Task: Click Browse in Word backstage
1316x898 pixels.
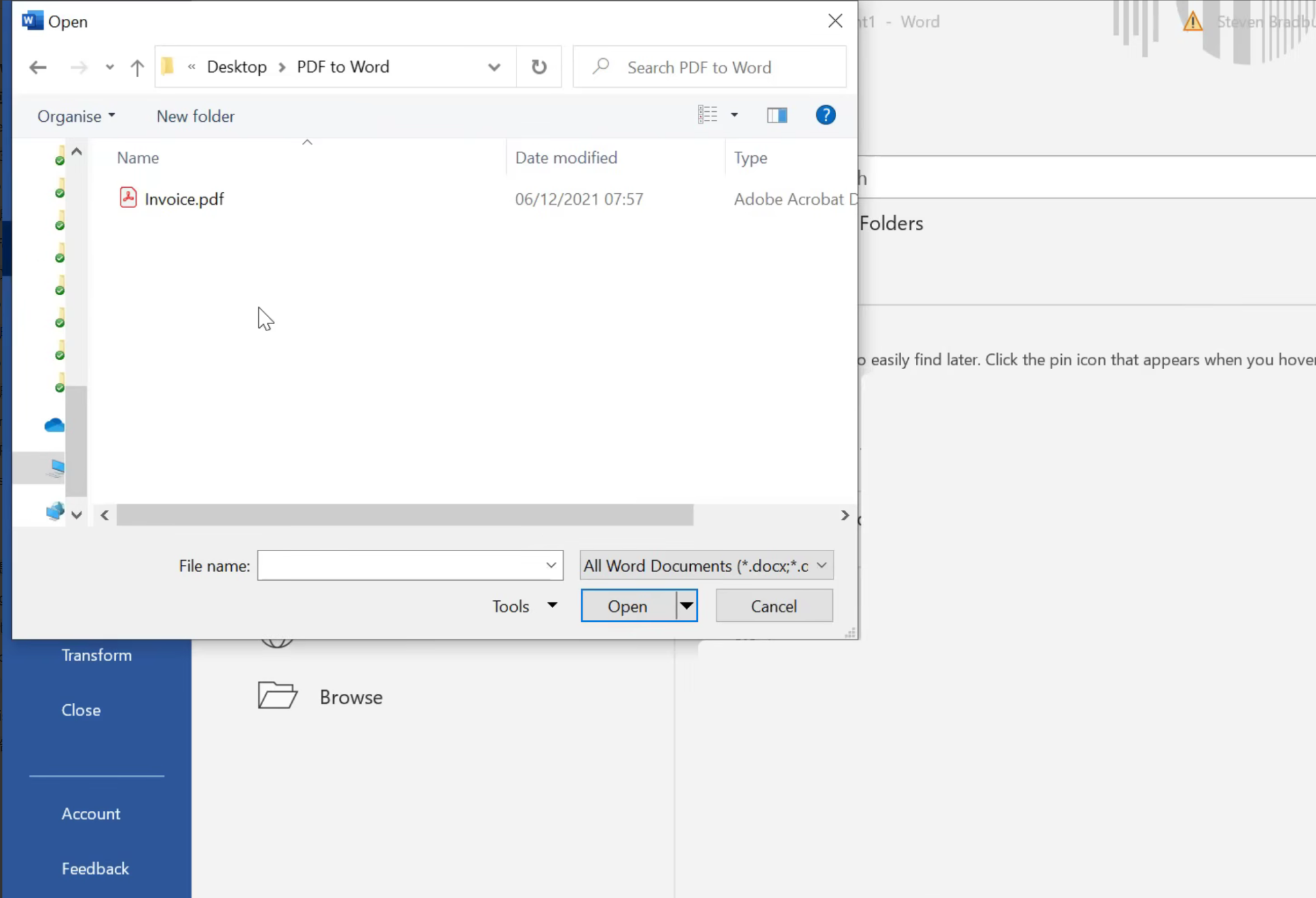Action: click(x=351, y=697)
